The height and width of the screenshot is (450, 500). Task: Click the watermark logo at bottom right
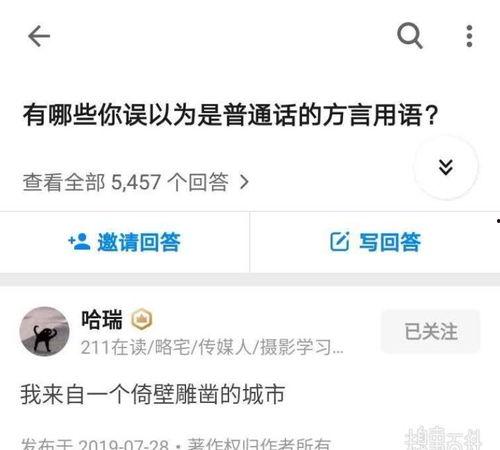point(443,438)
